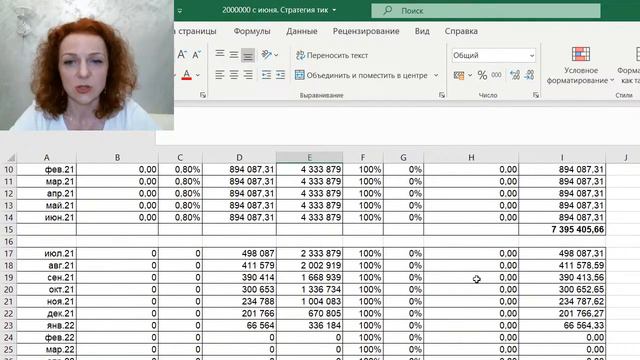
Task: Open the text orientation tool
Action: (x=267, y=55)
